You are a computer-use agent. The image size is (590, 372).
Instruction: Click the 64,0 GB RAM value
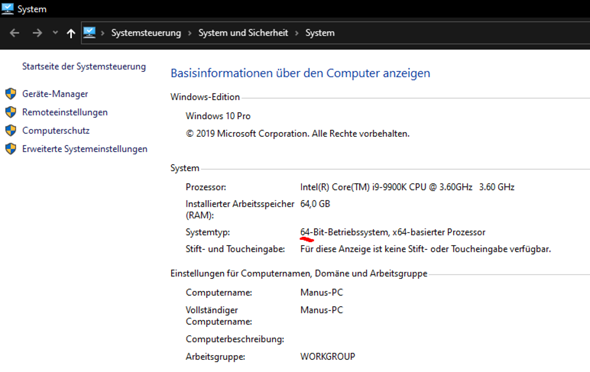click(315, 204)
